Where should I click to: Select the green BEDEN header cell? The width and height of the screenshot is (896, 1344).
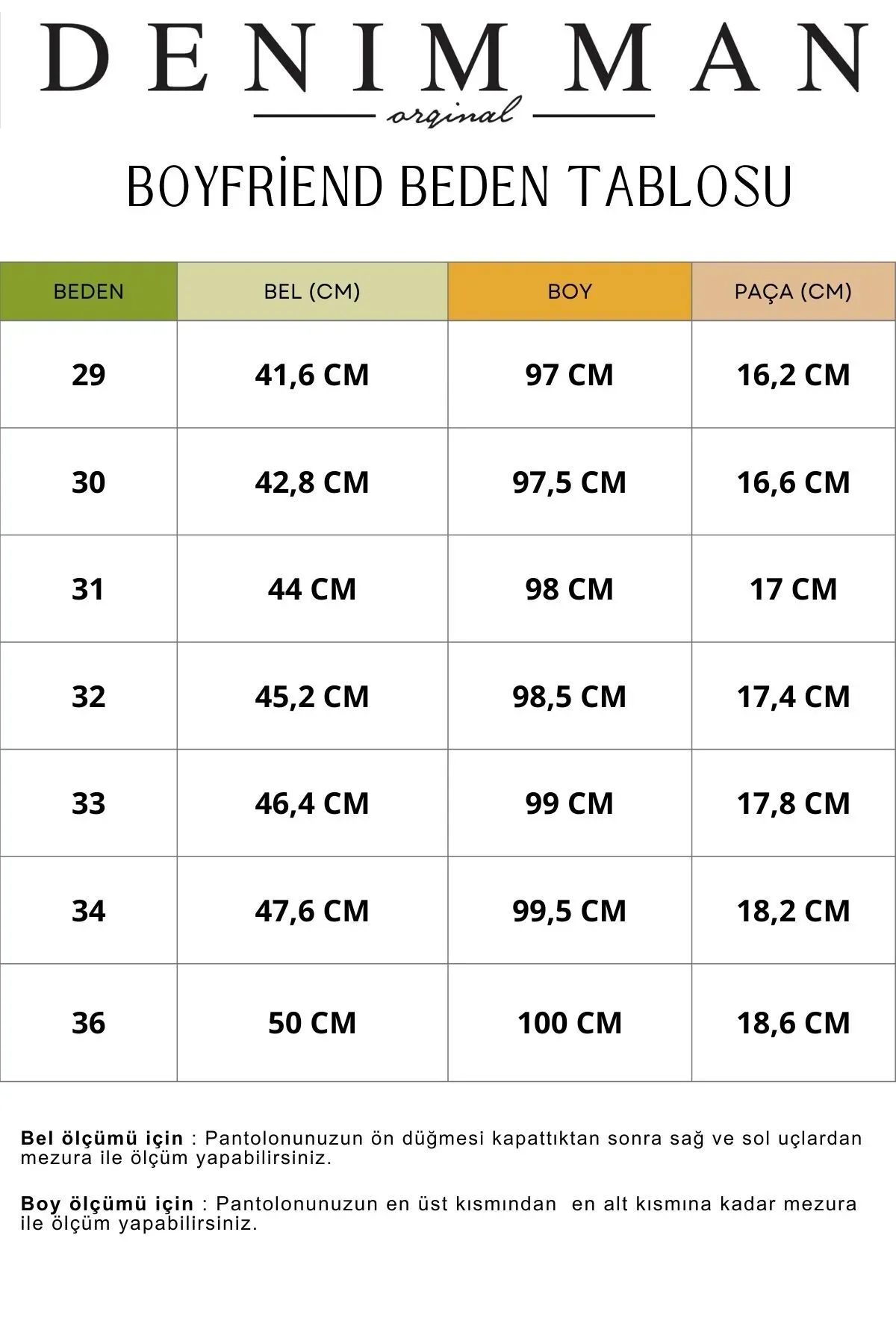tap(88, 291)
